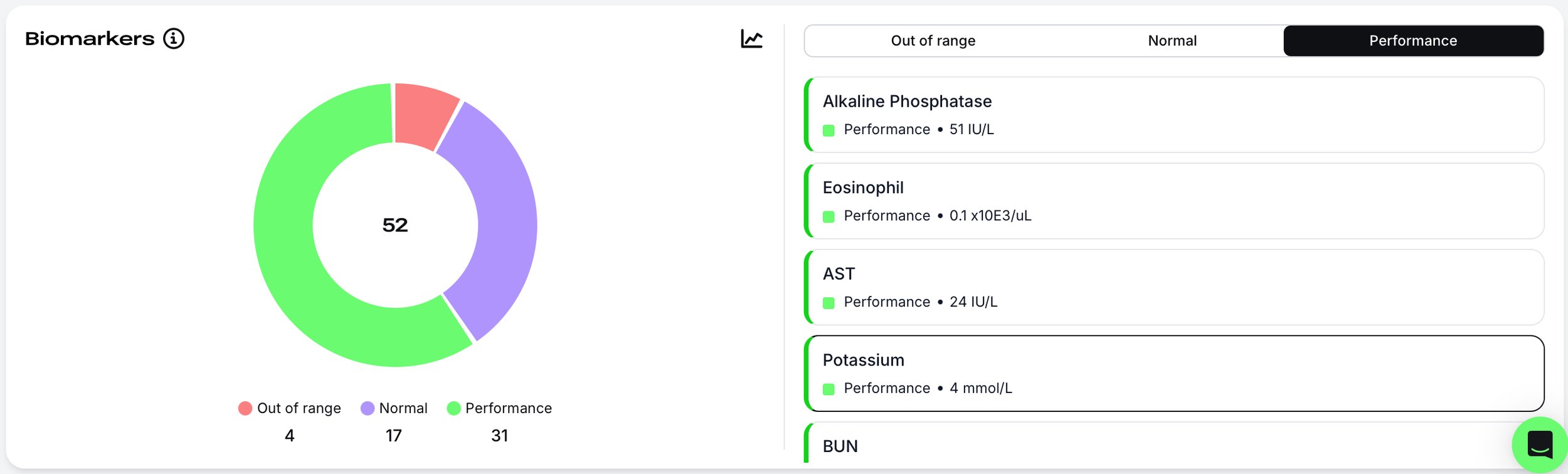Open the Alkaline Phosphatase biomarker card
This screenshot has height=474, width=1568.
pyautogui.click(x=1173, y=115)
